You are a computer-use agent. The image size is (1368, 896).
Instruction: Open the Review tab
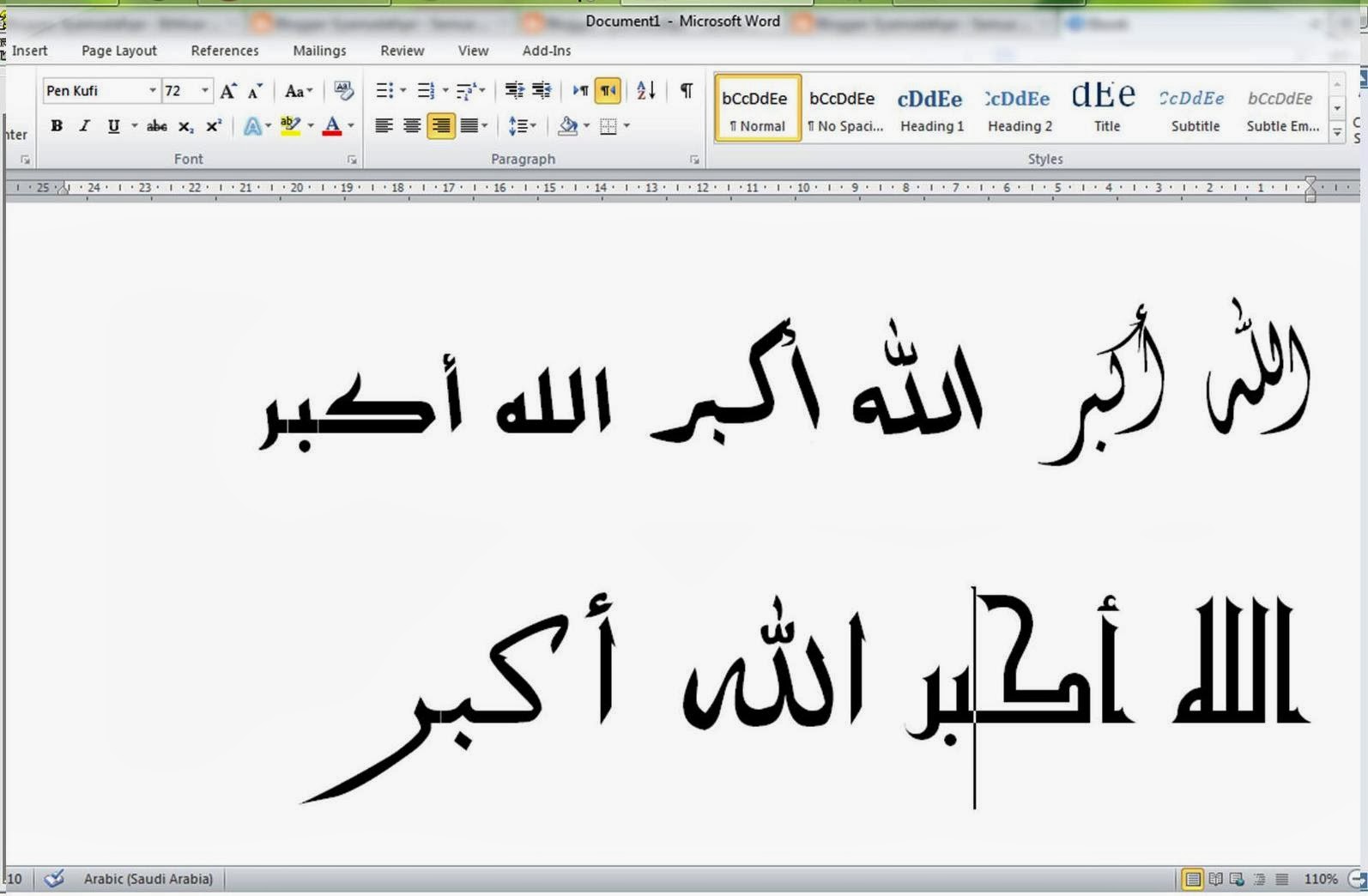[403, 51]
